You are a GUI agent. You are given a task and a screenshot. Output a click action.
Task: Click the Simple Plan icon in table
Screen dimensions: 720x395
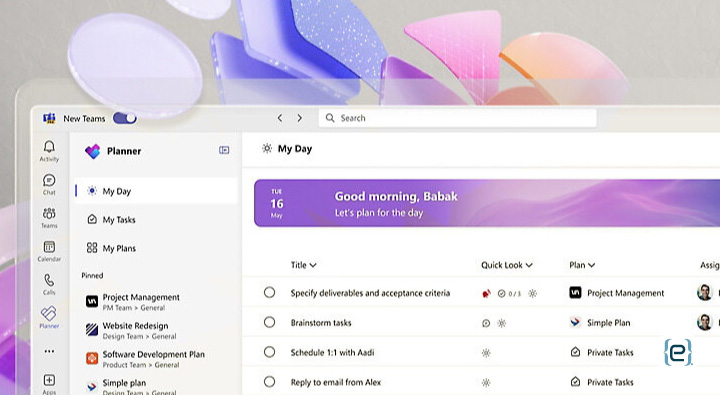pos(575,322)
